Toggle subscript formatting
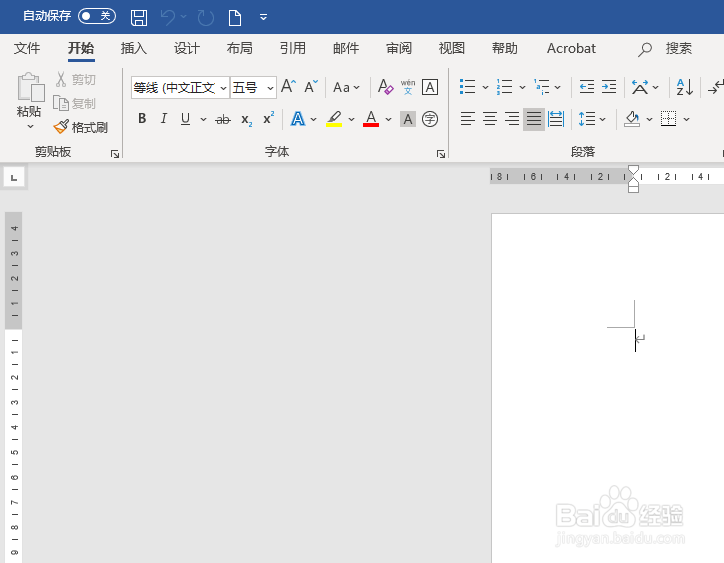Viewport: 724px width, 563px height. click(247, 120)
